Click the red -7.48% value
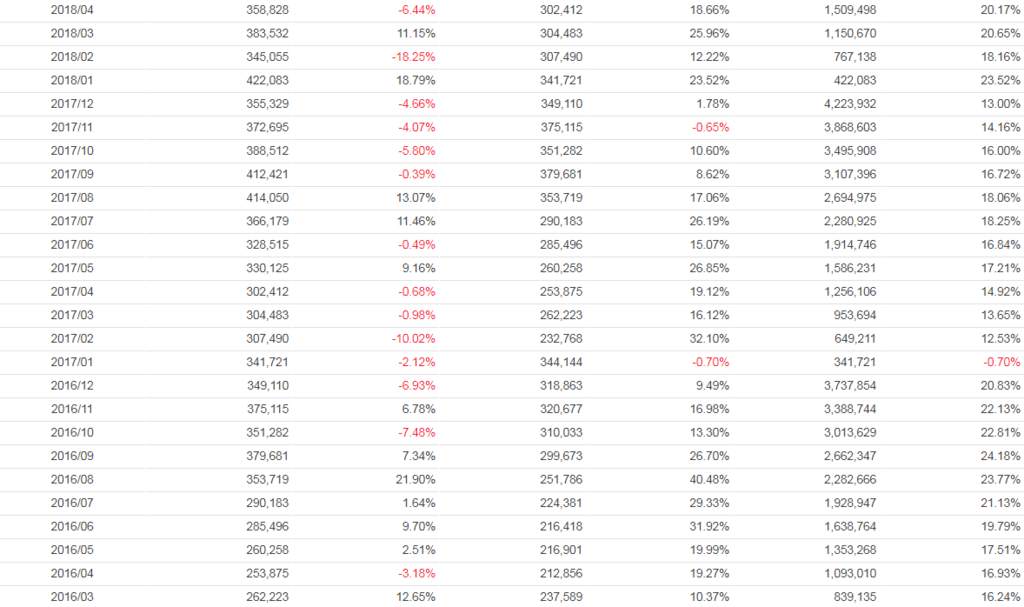Image resolution: width=1024 pixels, height=607 pixels. tap(416, 432)
